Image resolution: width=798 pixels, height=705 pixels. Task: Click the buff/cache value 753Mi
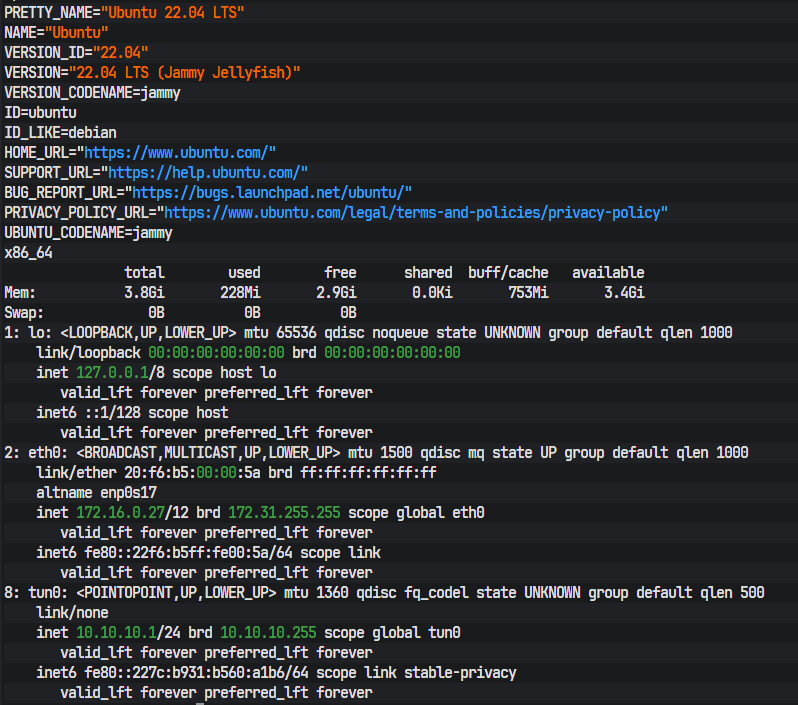[x=528, y=293]
